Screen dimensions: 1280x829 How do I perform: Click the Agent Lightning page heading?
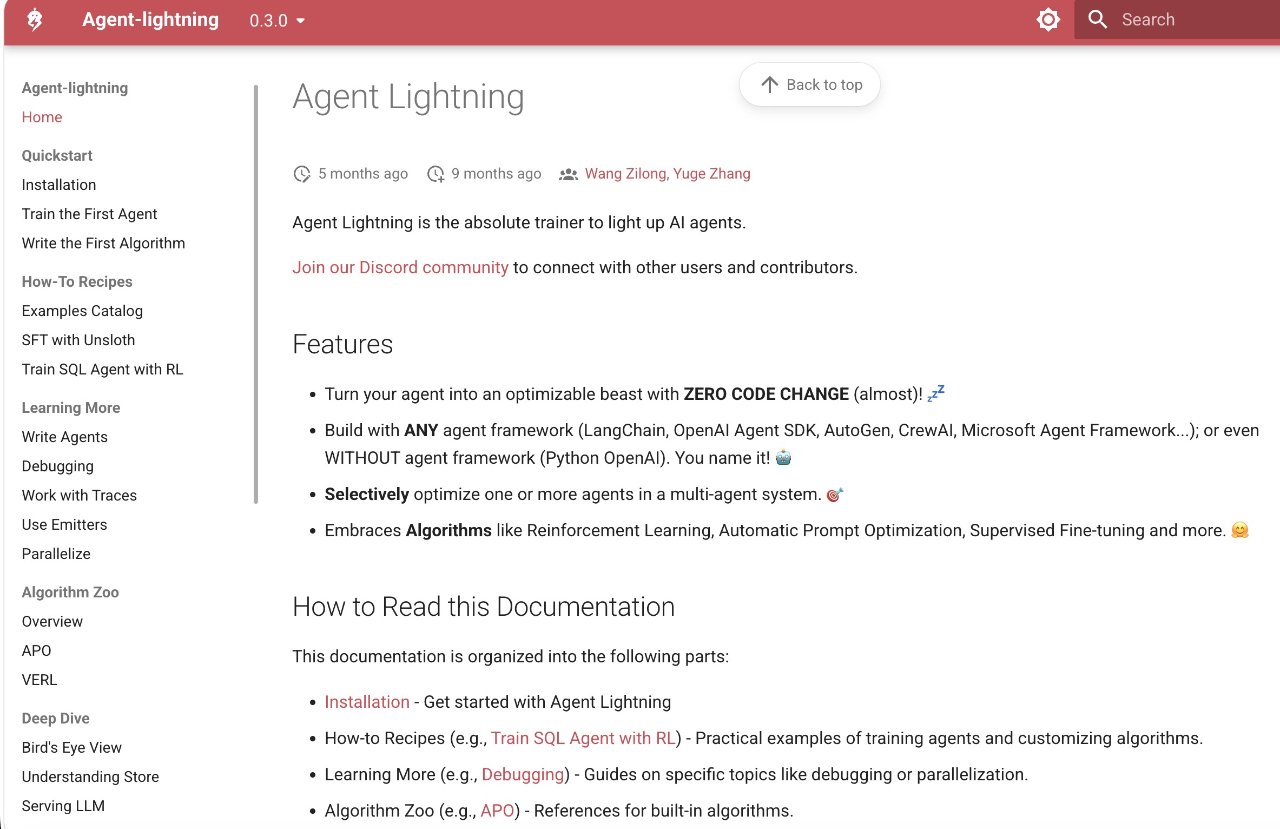point(408,97)
